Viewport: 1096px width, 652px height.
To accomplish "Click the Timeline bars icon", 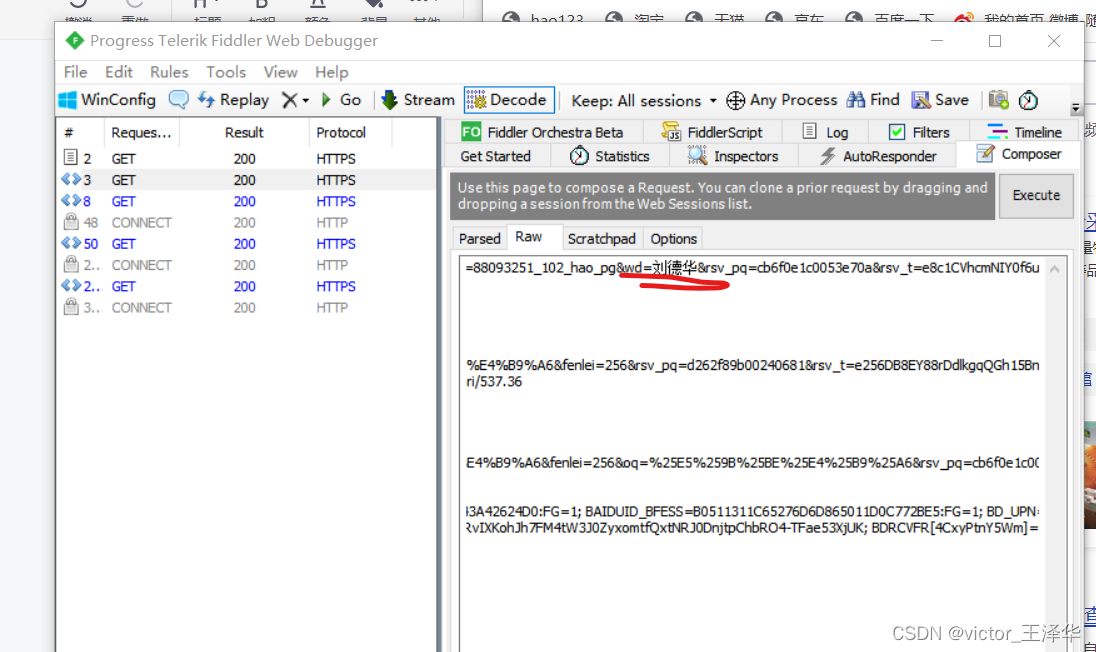I will point(997,131).
